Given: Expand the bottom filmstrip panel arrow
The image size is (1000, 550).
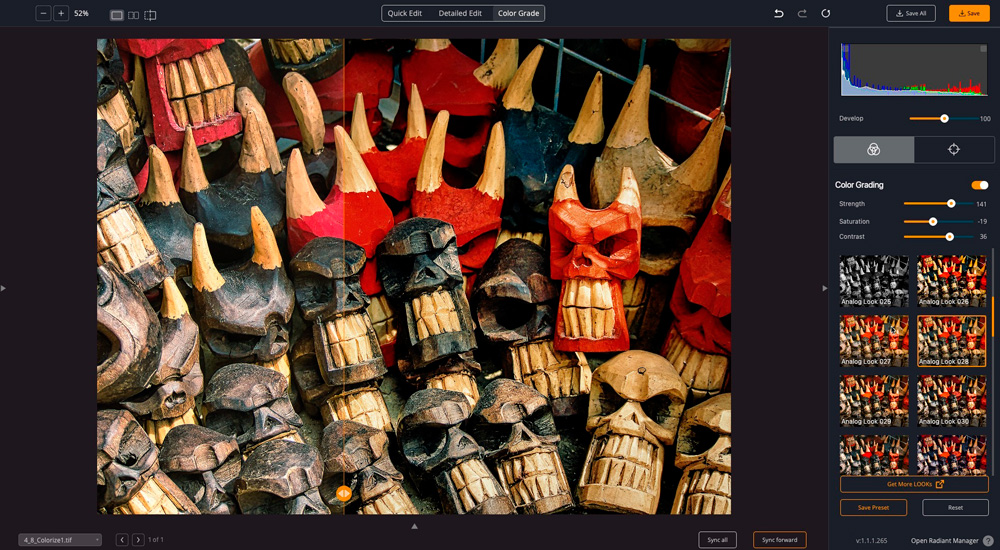Looking at the screenshot, I should 414,526.
